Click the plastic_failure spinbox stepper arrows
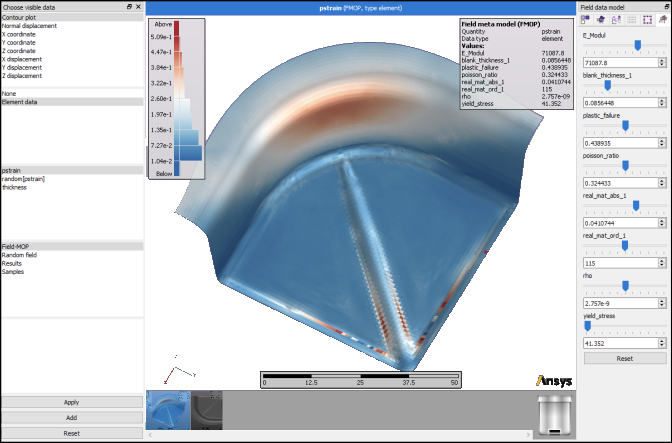672x443 pixels. click(662, 143)
